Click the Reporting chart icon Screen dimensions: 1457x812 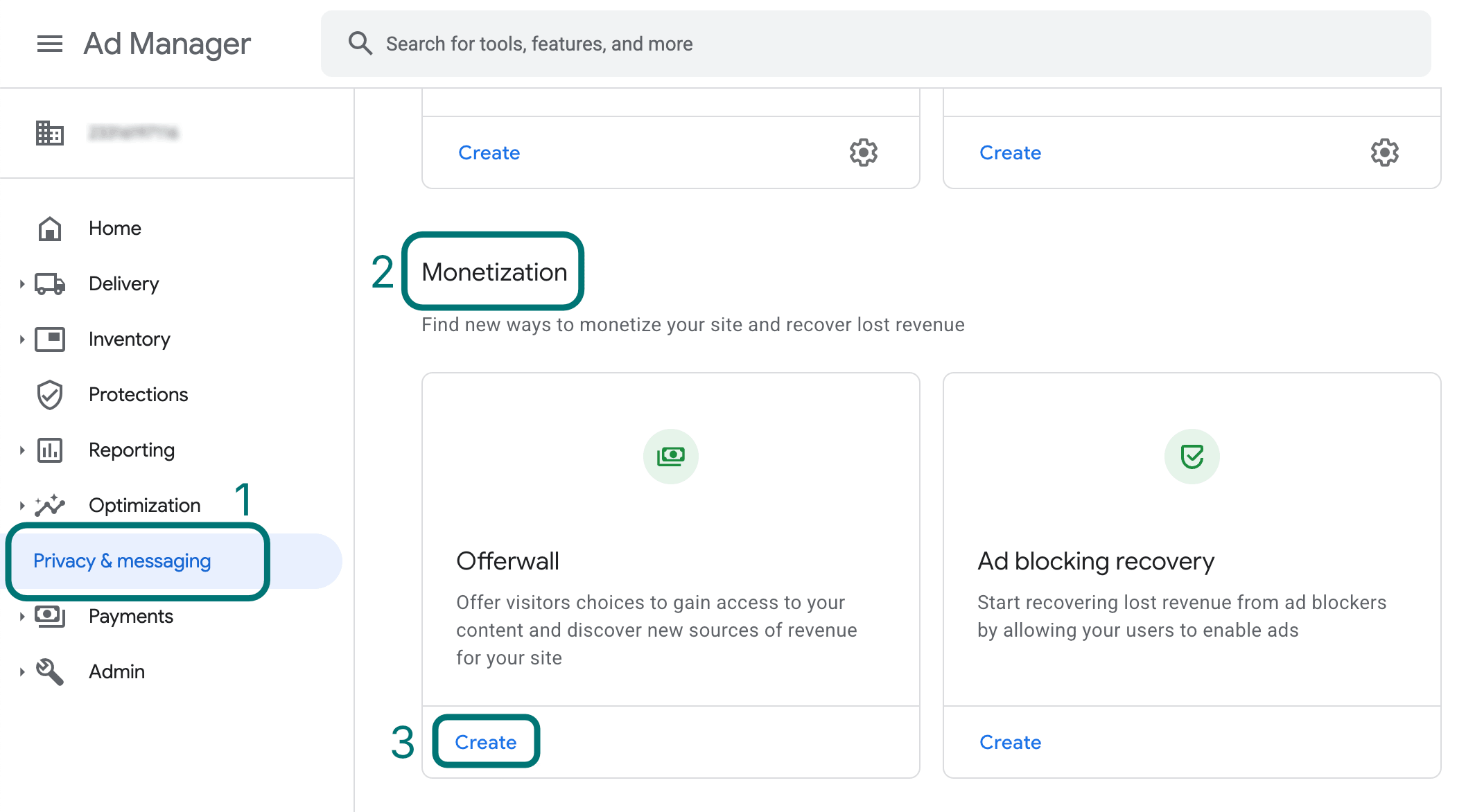[x=49, y=450]
